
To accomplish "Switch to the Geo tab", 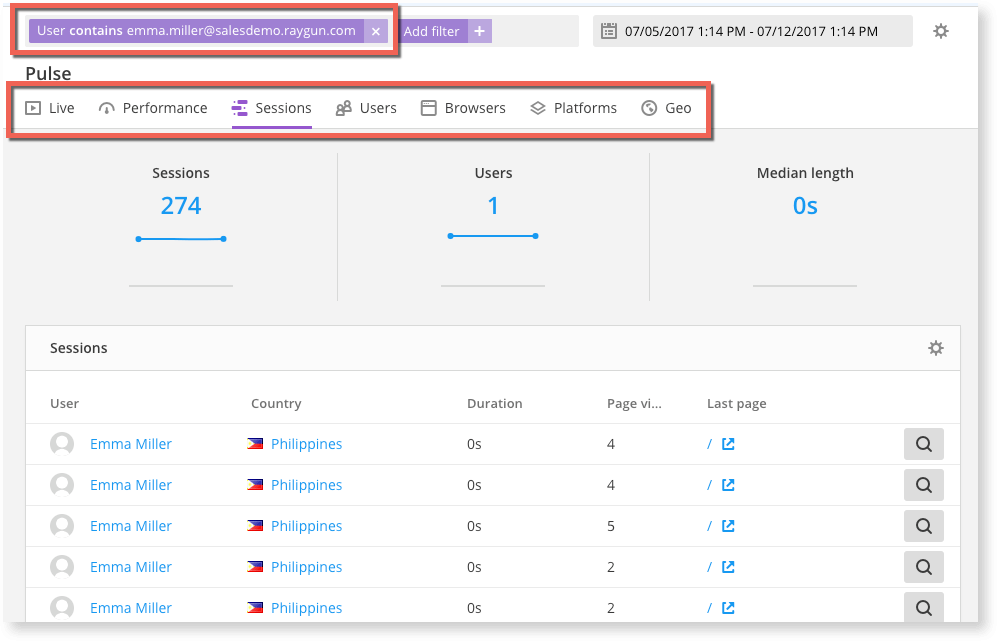I will click(x=680, y=107).
